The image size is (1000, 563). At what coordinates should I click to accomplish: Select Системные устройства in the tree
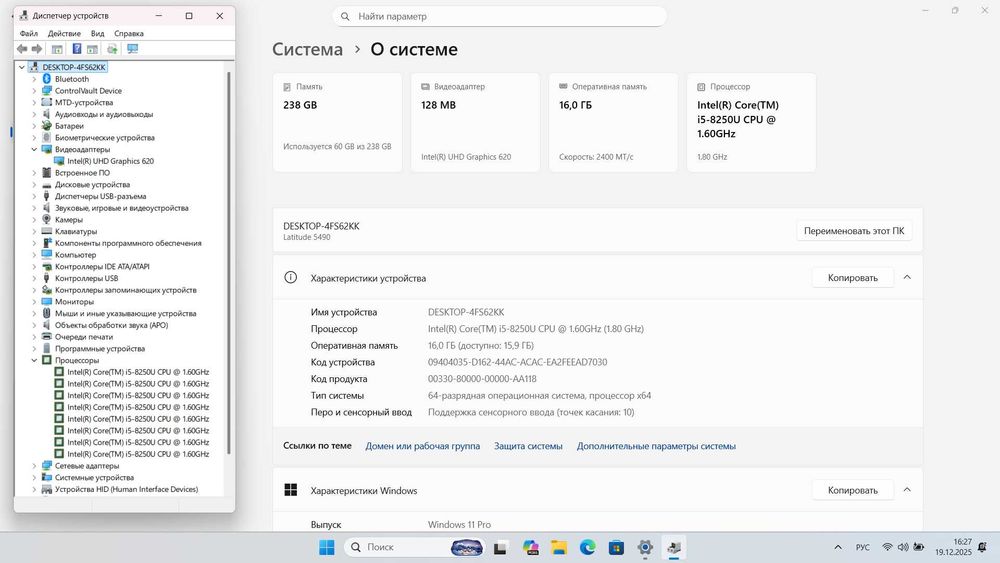click(x=94, y=478)
